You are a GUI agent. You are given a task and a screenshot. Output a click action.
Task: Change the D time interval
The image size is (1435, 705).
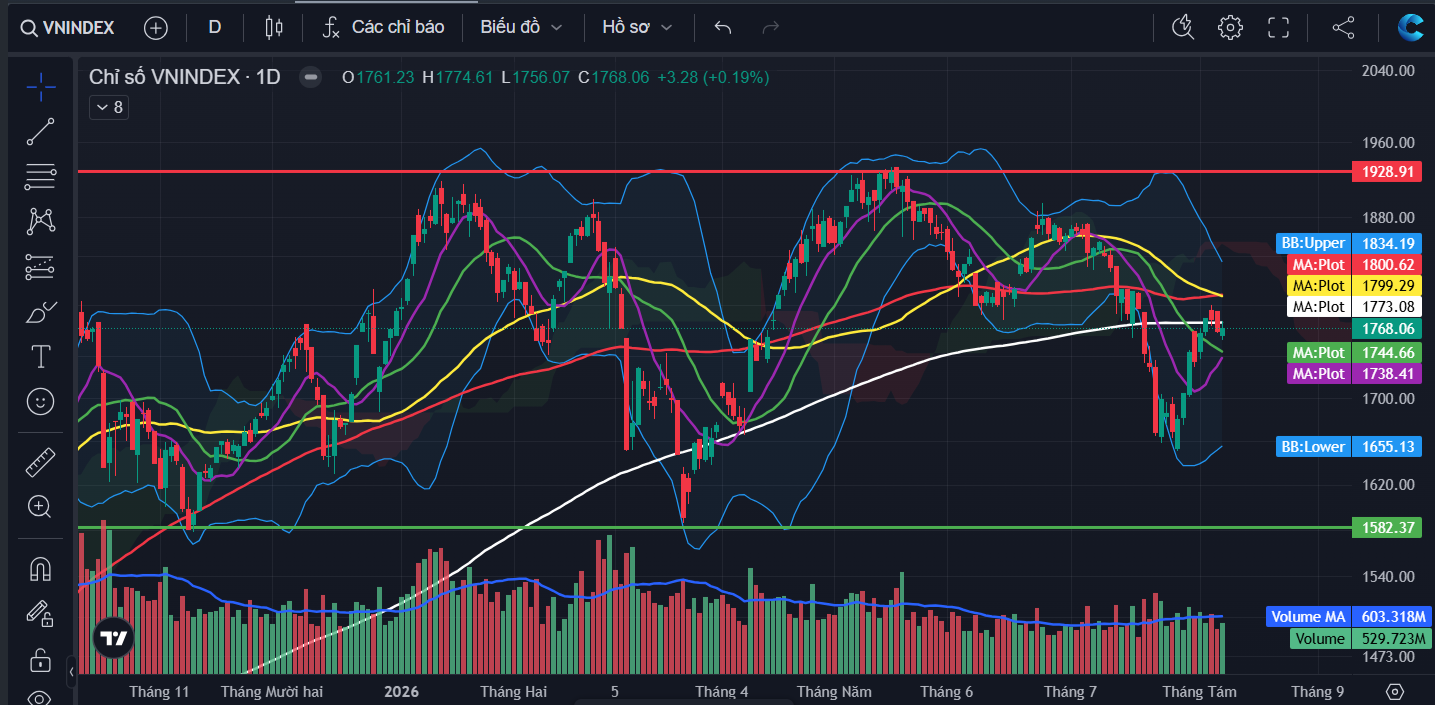(214, 27)
